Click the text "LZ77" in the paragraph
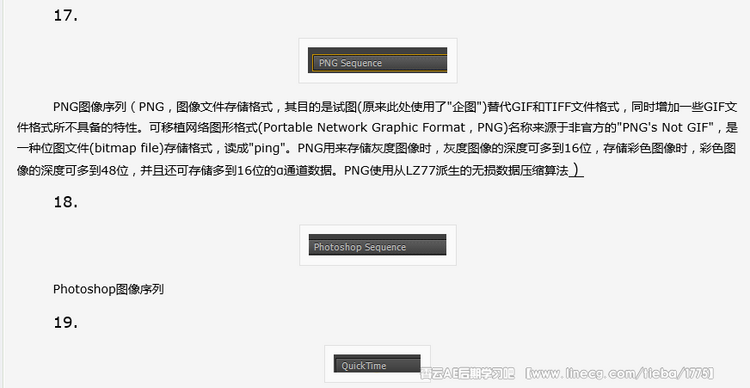The image size is (750, 388). [x=420, y=171]
